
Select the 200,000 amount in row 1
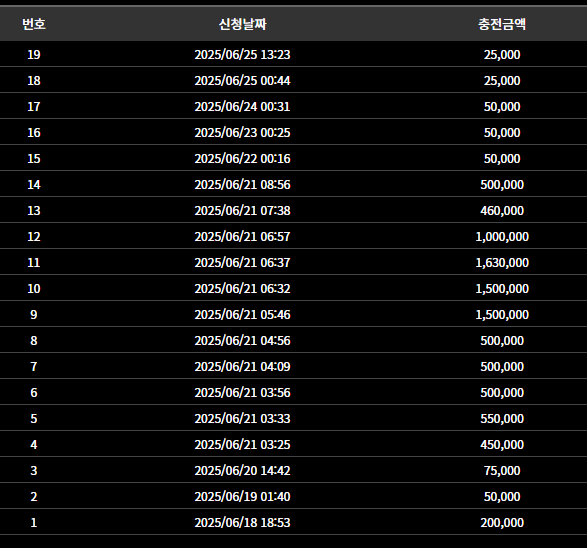tap(502, 523)
